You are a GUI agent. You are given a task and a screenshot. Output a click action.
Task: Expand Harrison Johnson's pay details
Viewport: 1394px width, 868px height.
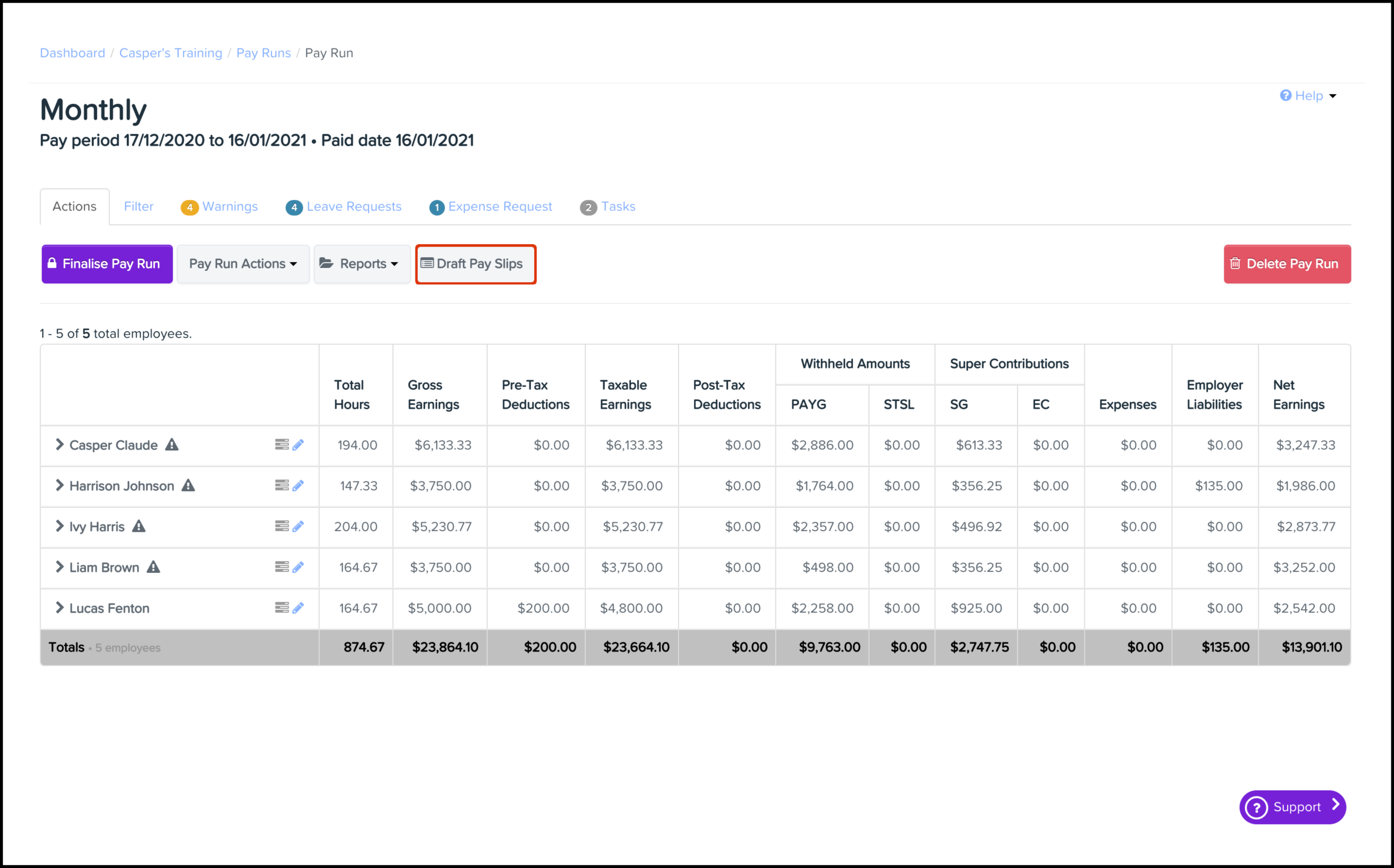point(59,485)
